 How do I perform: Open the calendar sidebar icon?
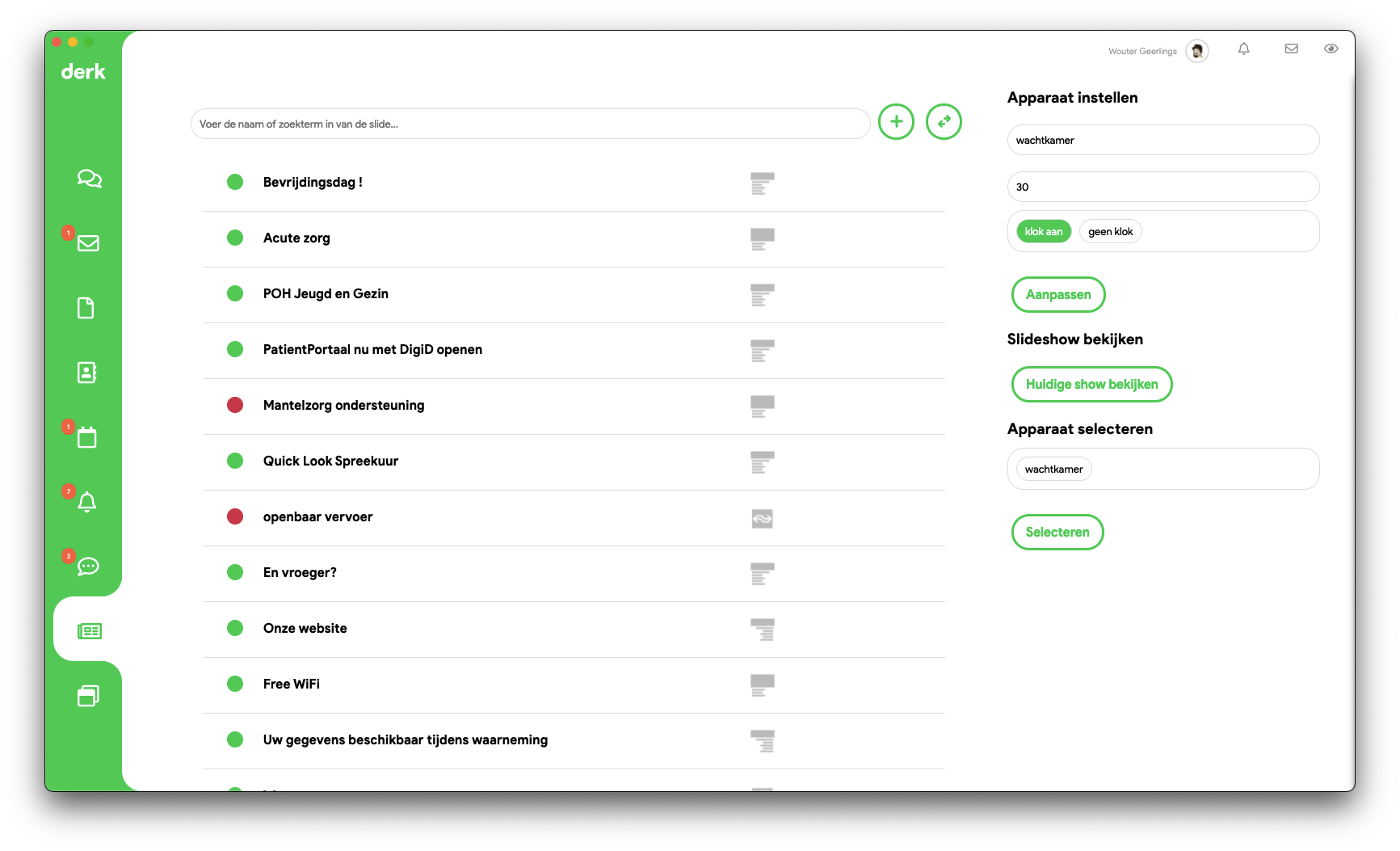click(x=86, y=437)
